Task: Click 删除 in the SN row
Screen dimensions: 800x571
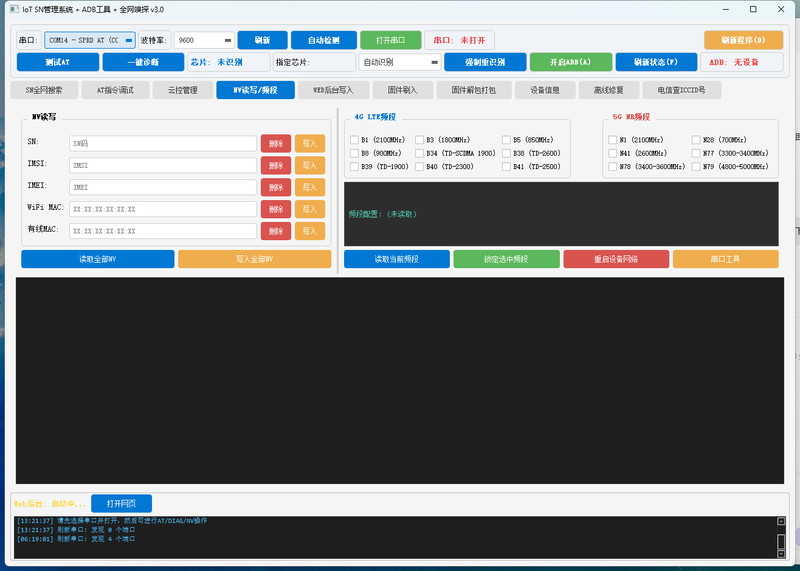Action: (x=276, y=143)
